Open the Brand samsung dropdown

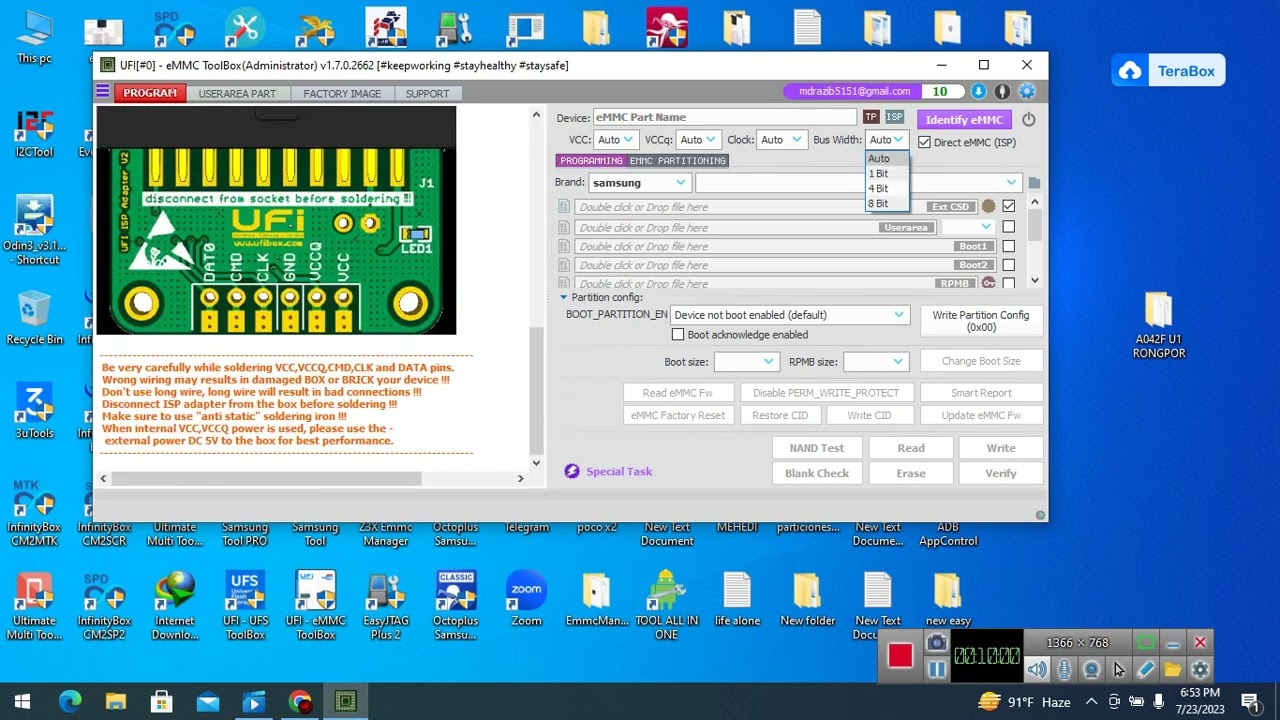point(638,183)
